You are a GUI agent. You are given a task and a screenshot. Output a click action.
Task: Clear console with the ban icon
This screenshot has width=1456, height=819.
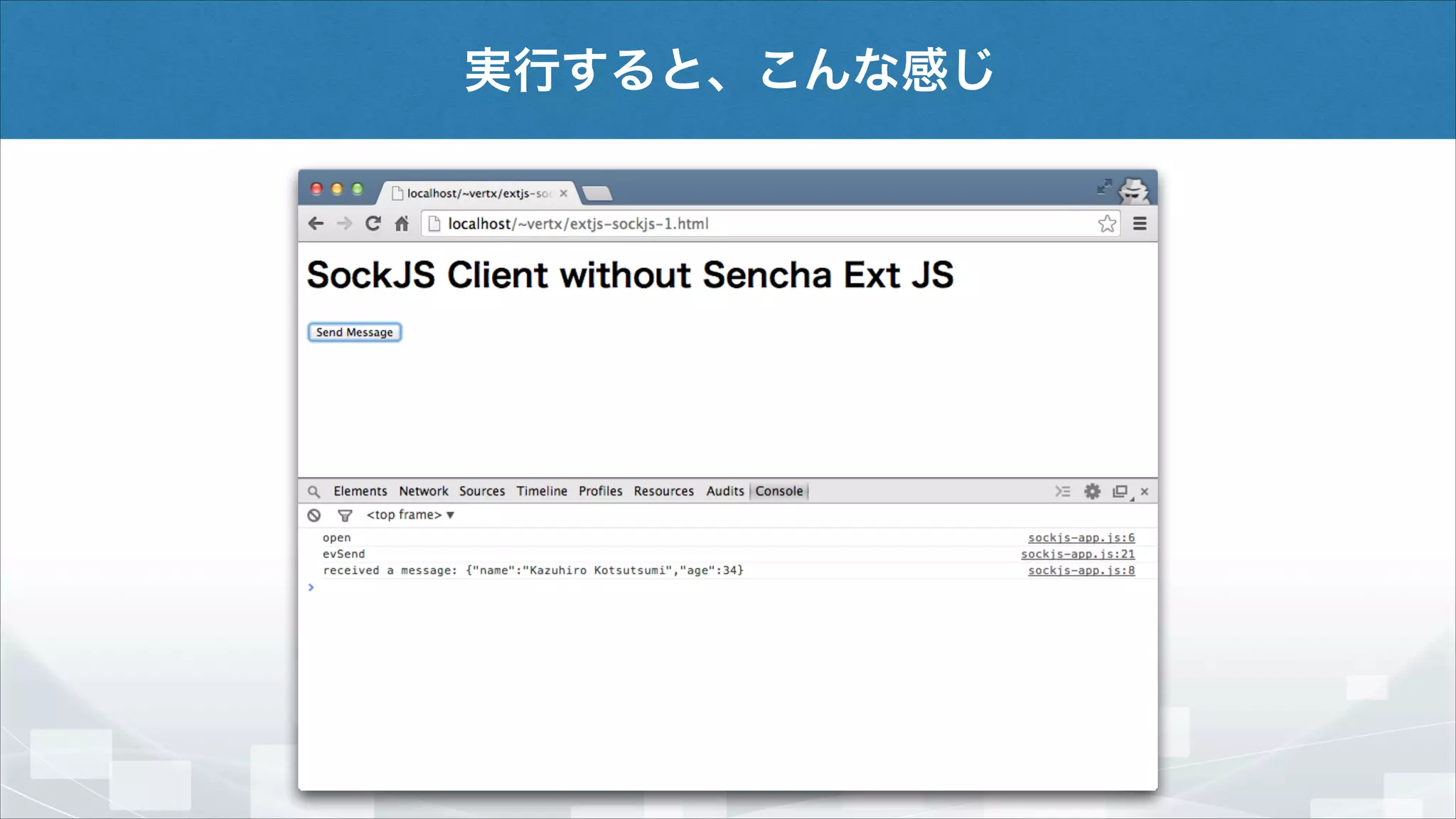click(314, 515)
